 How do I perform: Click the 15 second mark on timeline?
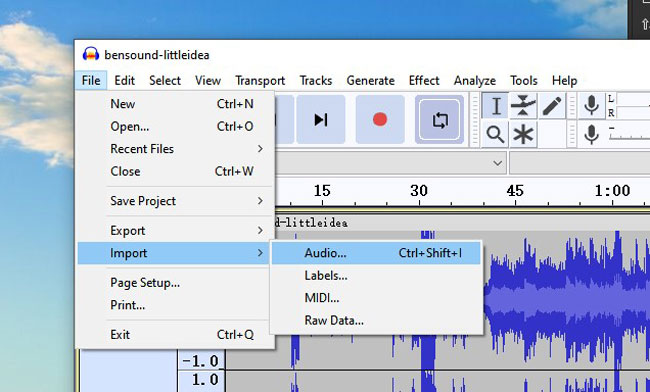point(322,191)
